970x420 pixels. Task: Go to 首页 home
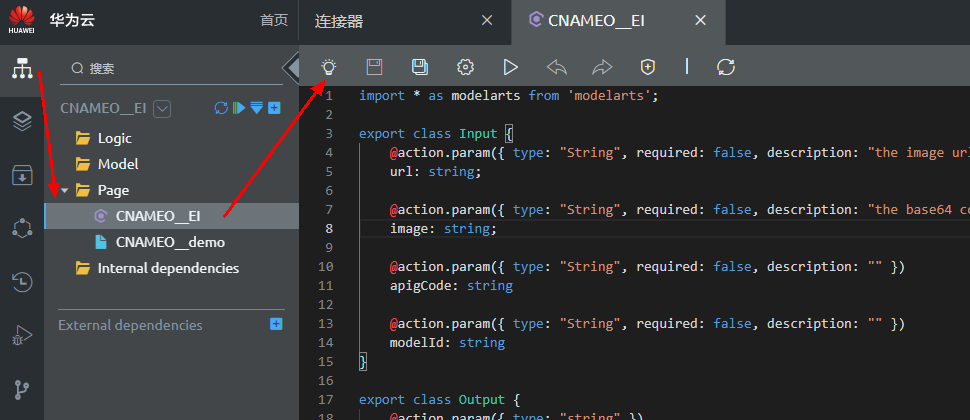pyautogui.click(x=274, y=20)
